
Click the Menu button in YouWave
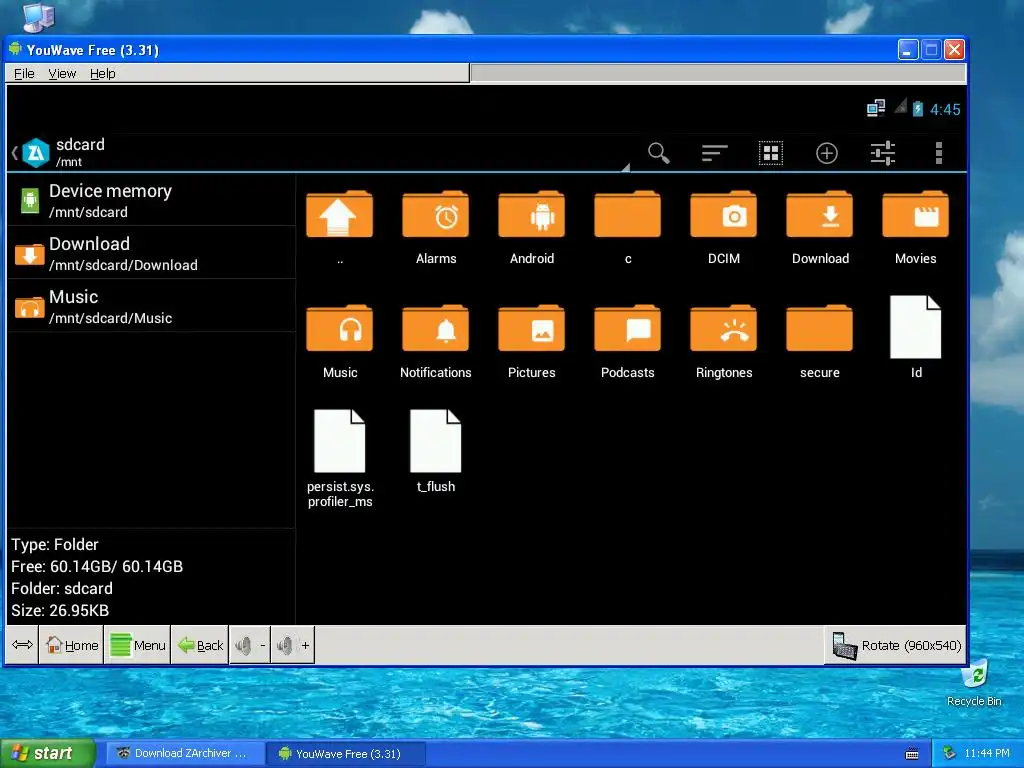click(137, 645)
